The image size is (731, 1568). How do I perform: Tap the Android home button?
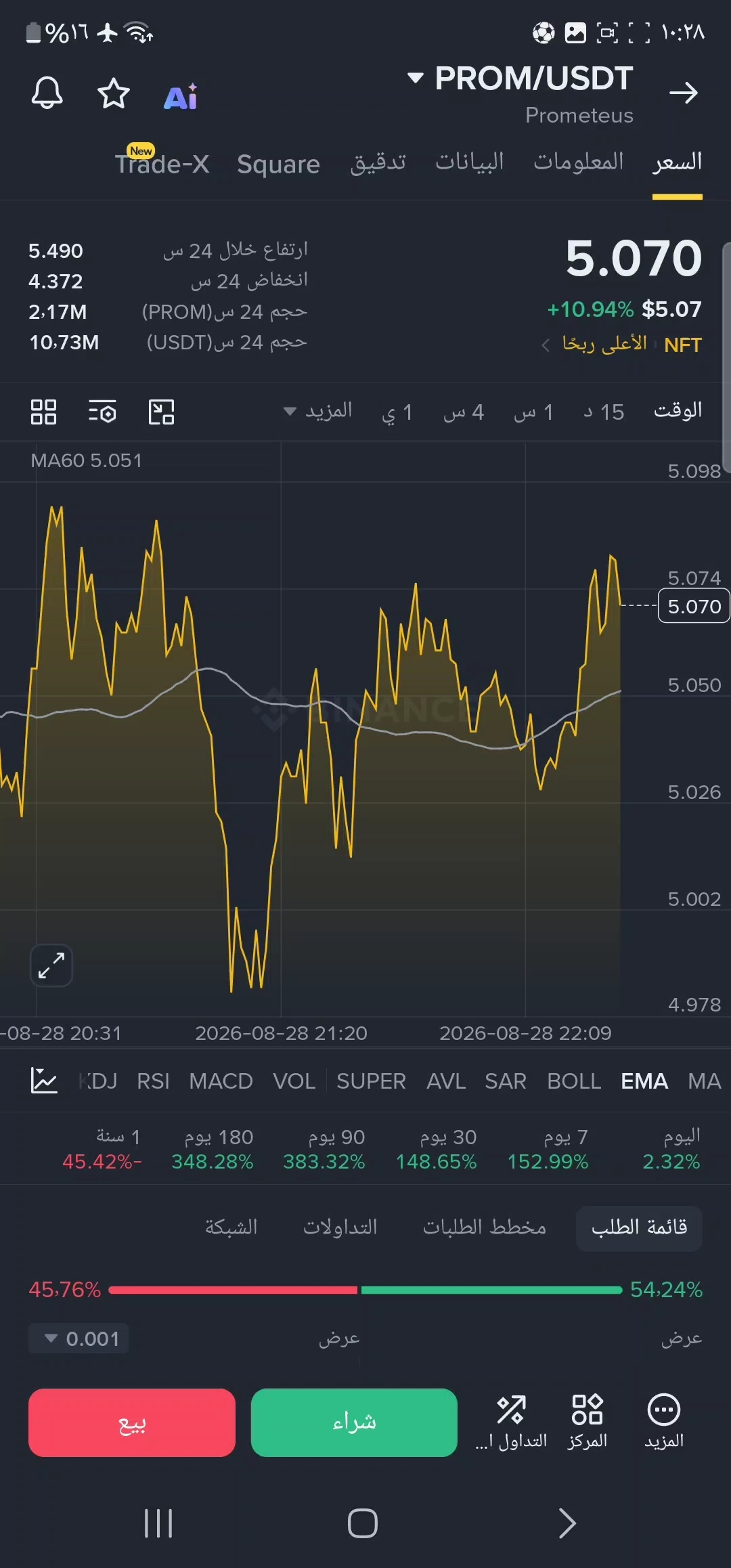[363, 1523]
